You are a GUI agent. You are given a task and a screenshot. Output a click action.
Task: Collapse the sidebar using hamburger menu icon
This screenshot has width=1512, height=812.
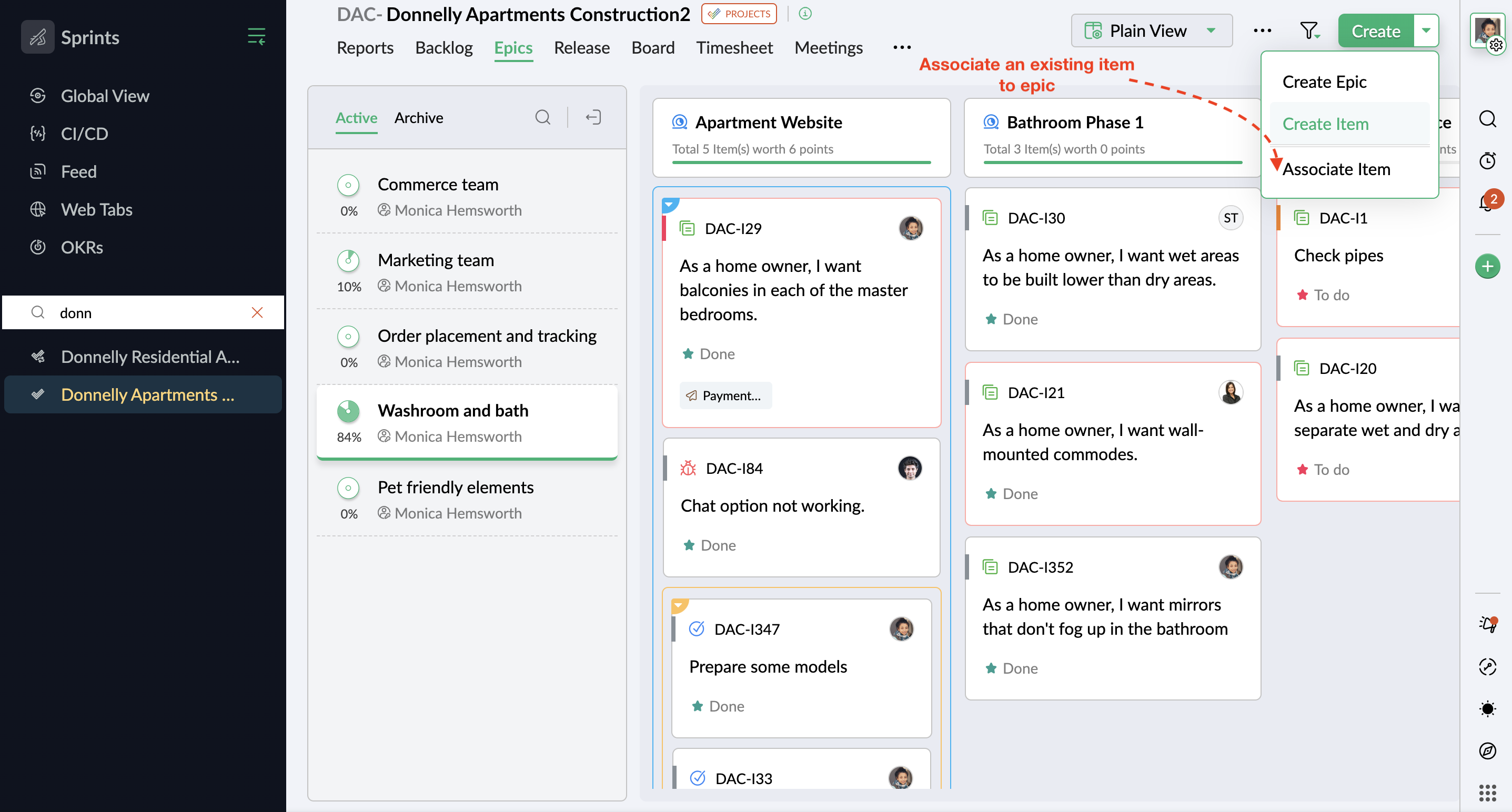coord(256,36)
